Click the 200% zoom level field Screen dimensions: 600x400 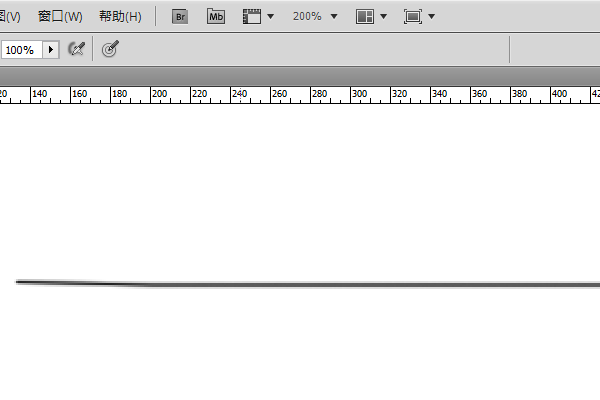click(307, 16)
